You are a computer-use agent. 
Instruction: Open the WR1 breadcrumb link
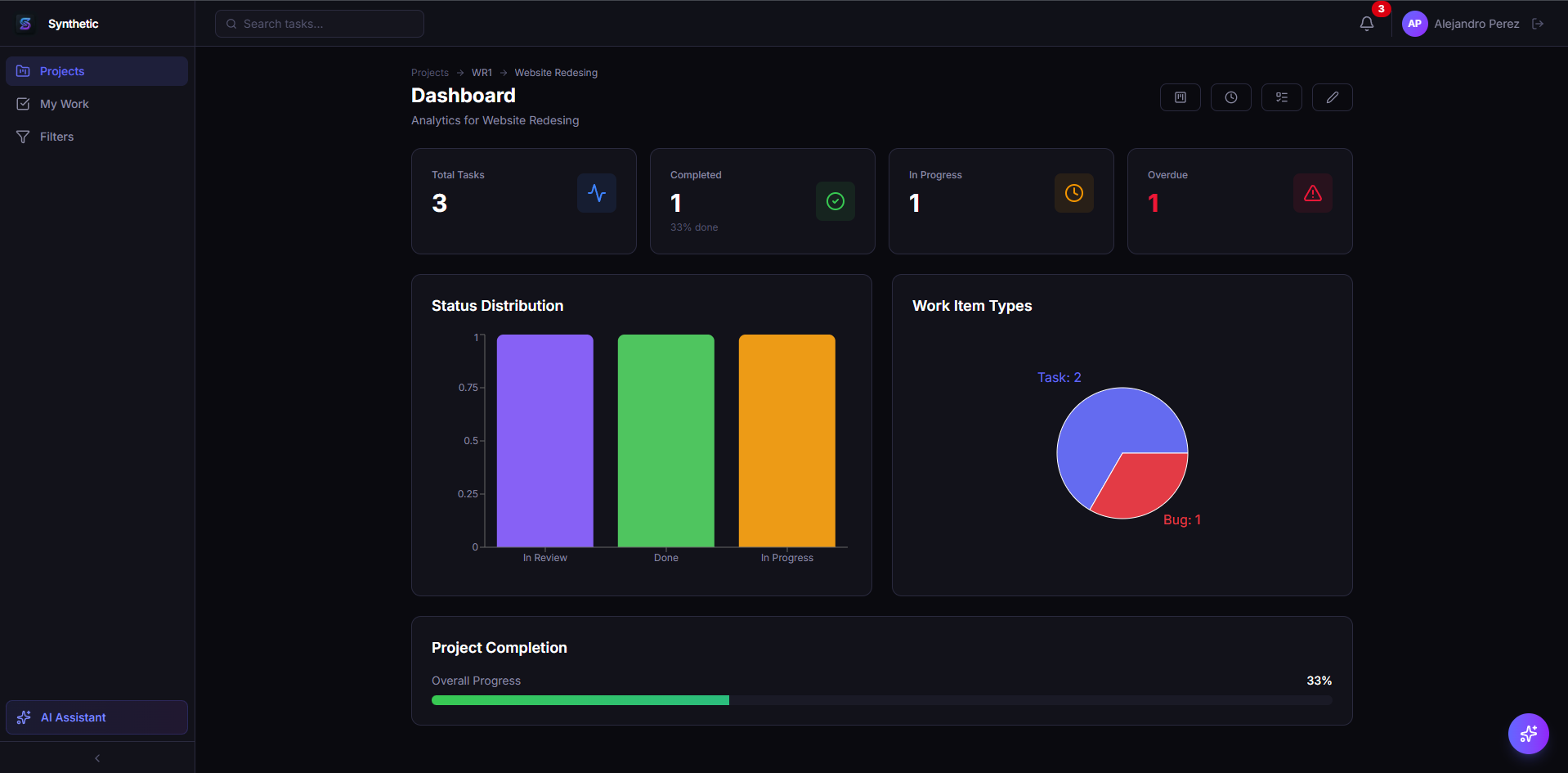pyautogui.click(x=482, y=72)
